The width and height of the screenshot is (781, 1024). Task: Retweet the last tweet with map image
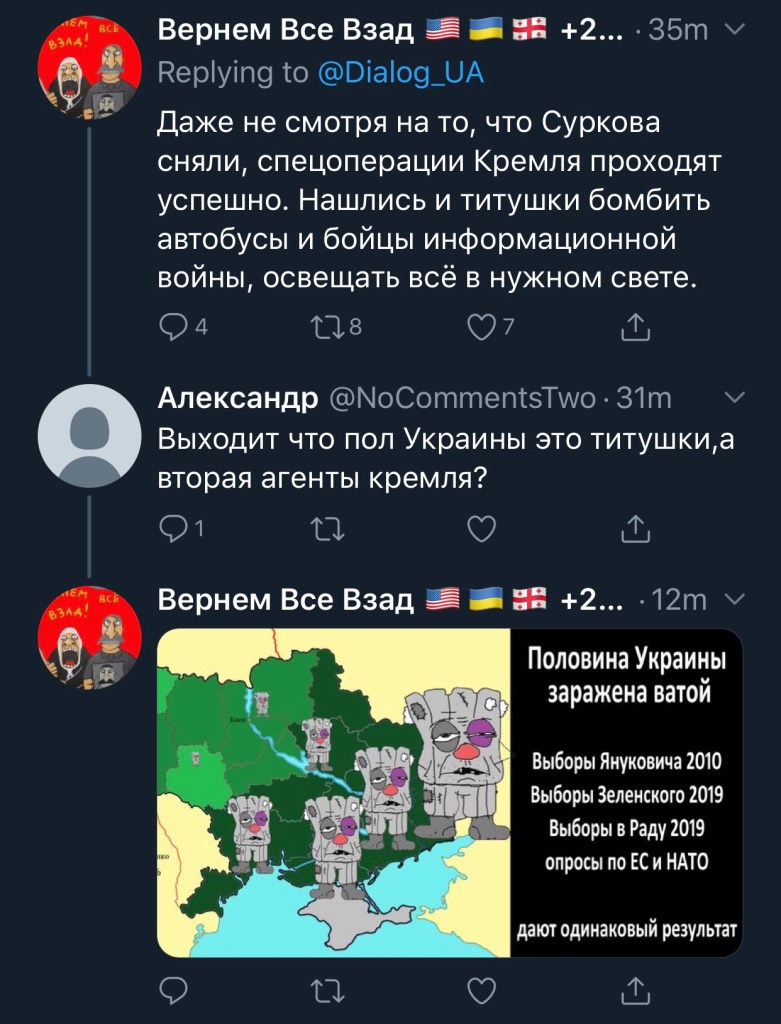329,990
